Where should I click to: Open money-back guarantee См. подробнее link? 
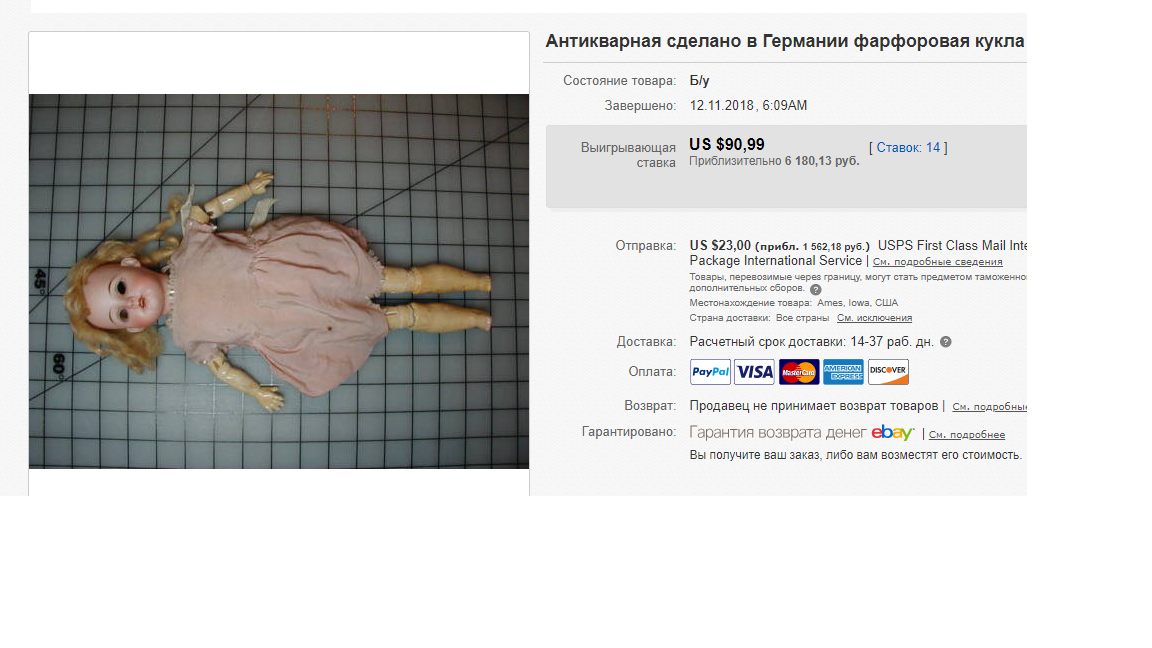[967, 434]
